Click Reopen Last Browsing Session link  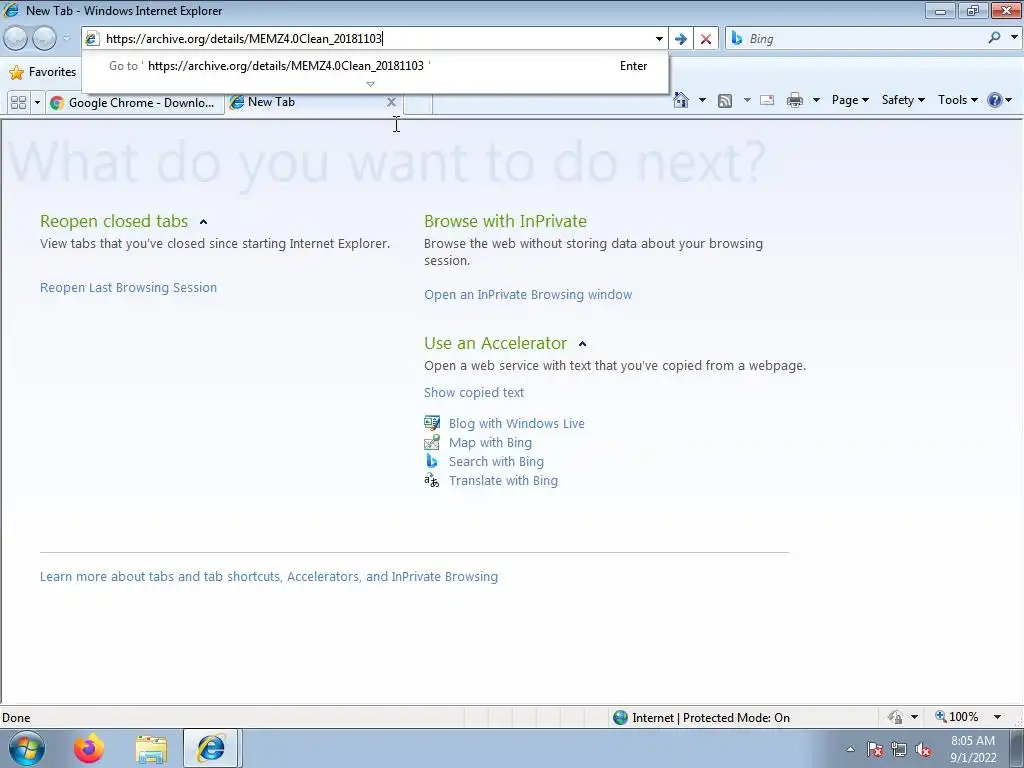128,287
